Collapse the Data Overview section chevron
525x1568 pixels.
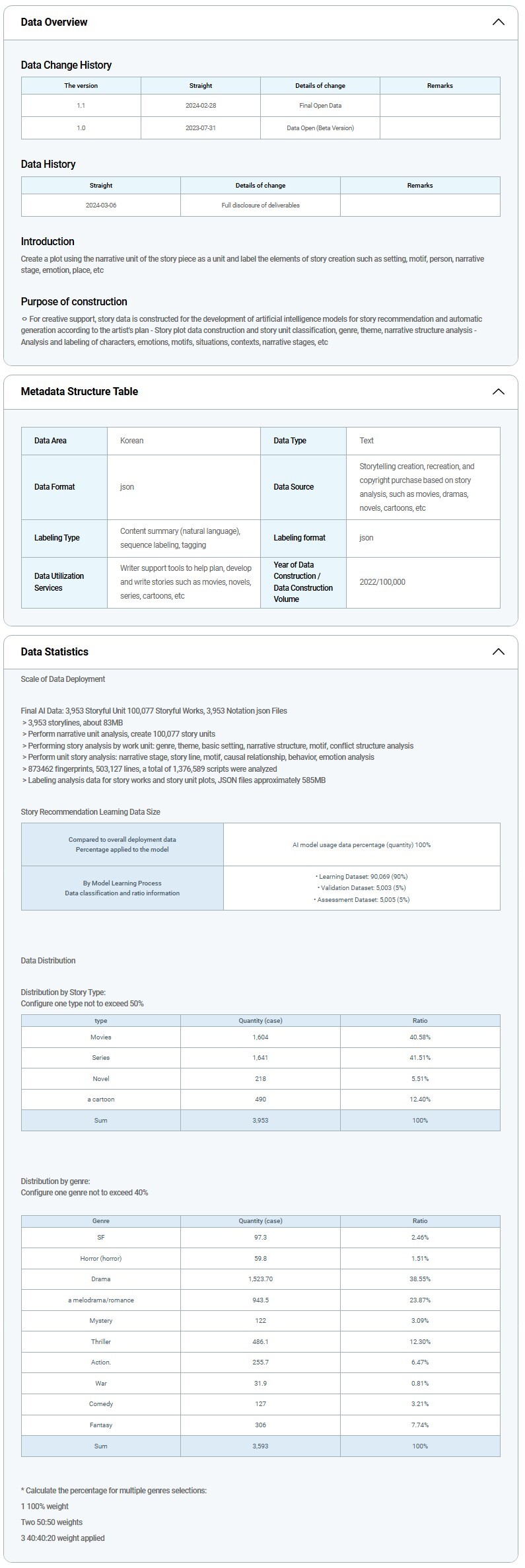pos(498,22)
